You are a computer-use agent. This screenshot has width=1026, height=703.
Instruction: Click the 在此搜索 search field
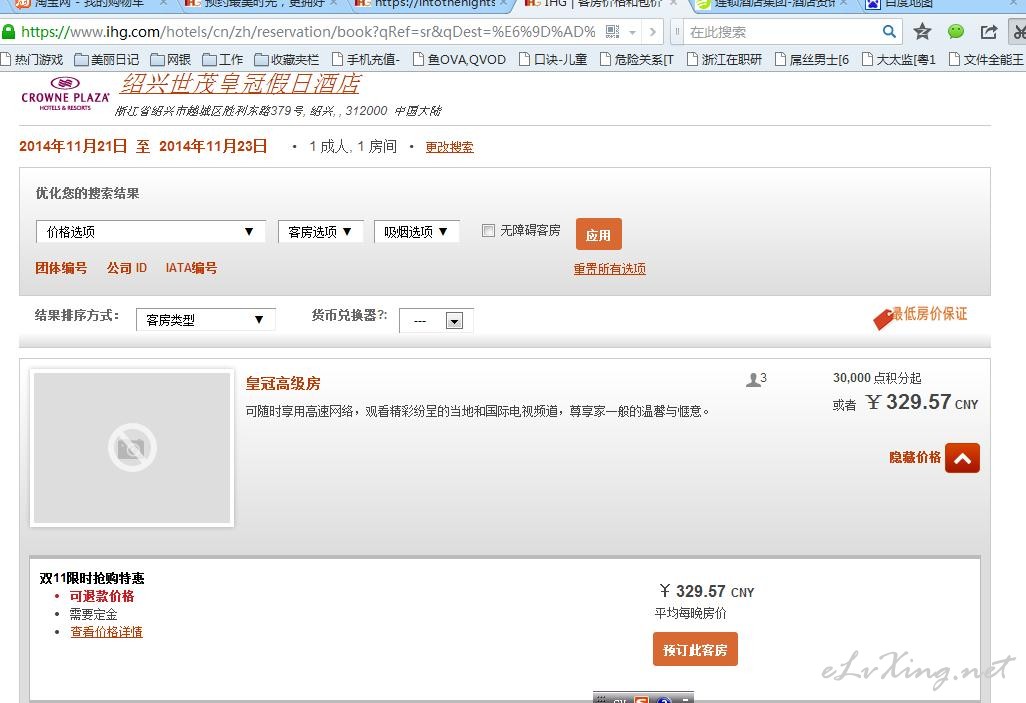click(782, 31)
